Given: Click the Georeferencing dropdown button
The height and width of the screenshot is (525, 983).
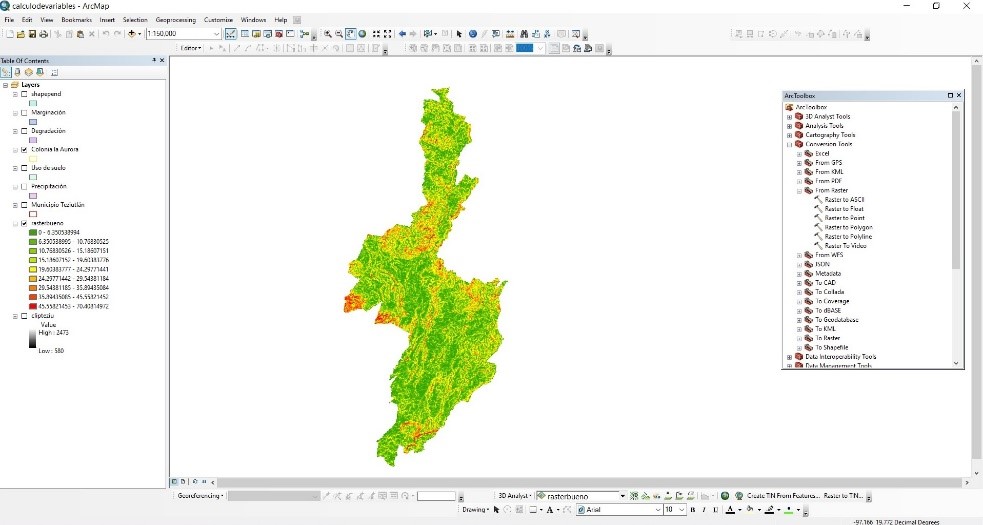Looking at the screenshot, I should 199,496.
